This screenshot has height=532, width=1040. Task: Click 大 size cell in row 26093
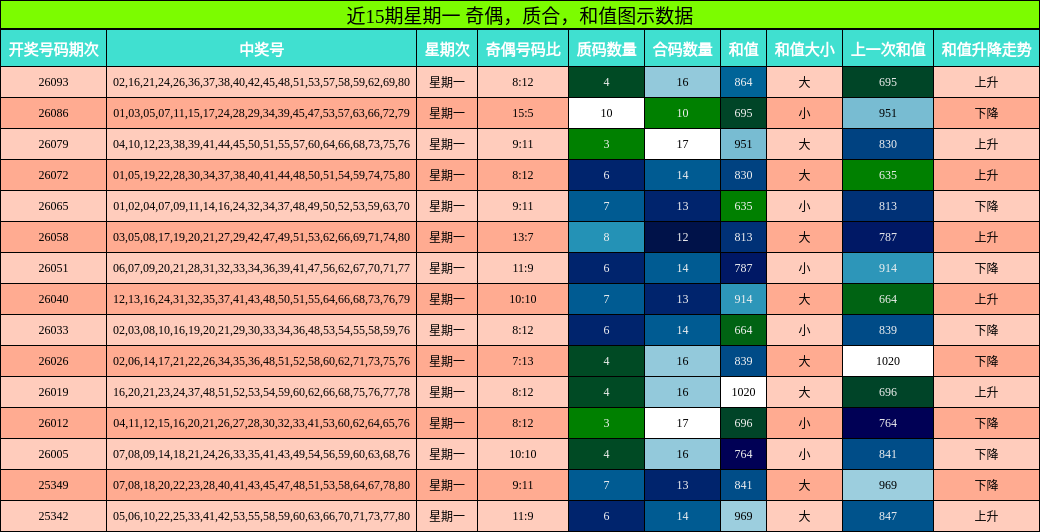[805, 82]
